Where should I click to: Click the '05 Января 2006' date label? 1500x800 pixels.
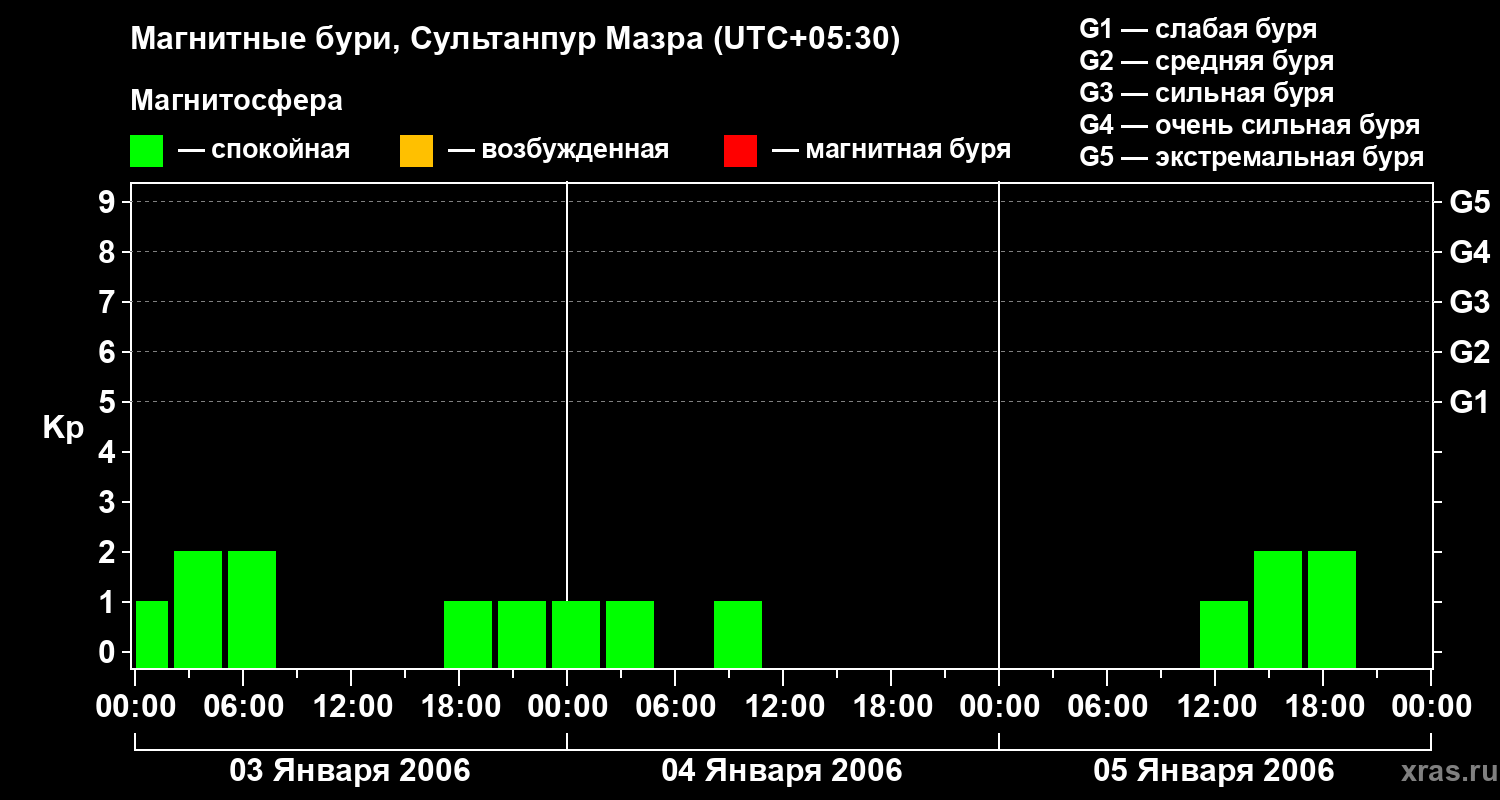coord(1214,771)
